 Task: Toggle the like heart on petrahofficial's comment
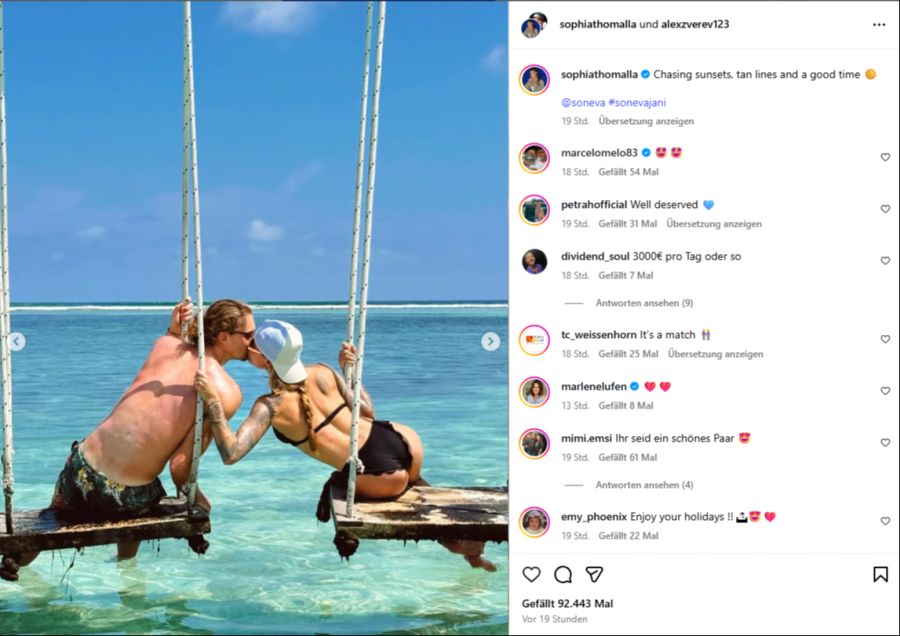click(x=885, y=209)
